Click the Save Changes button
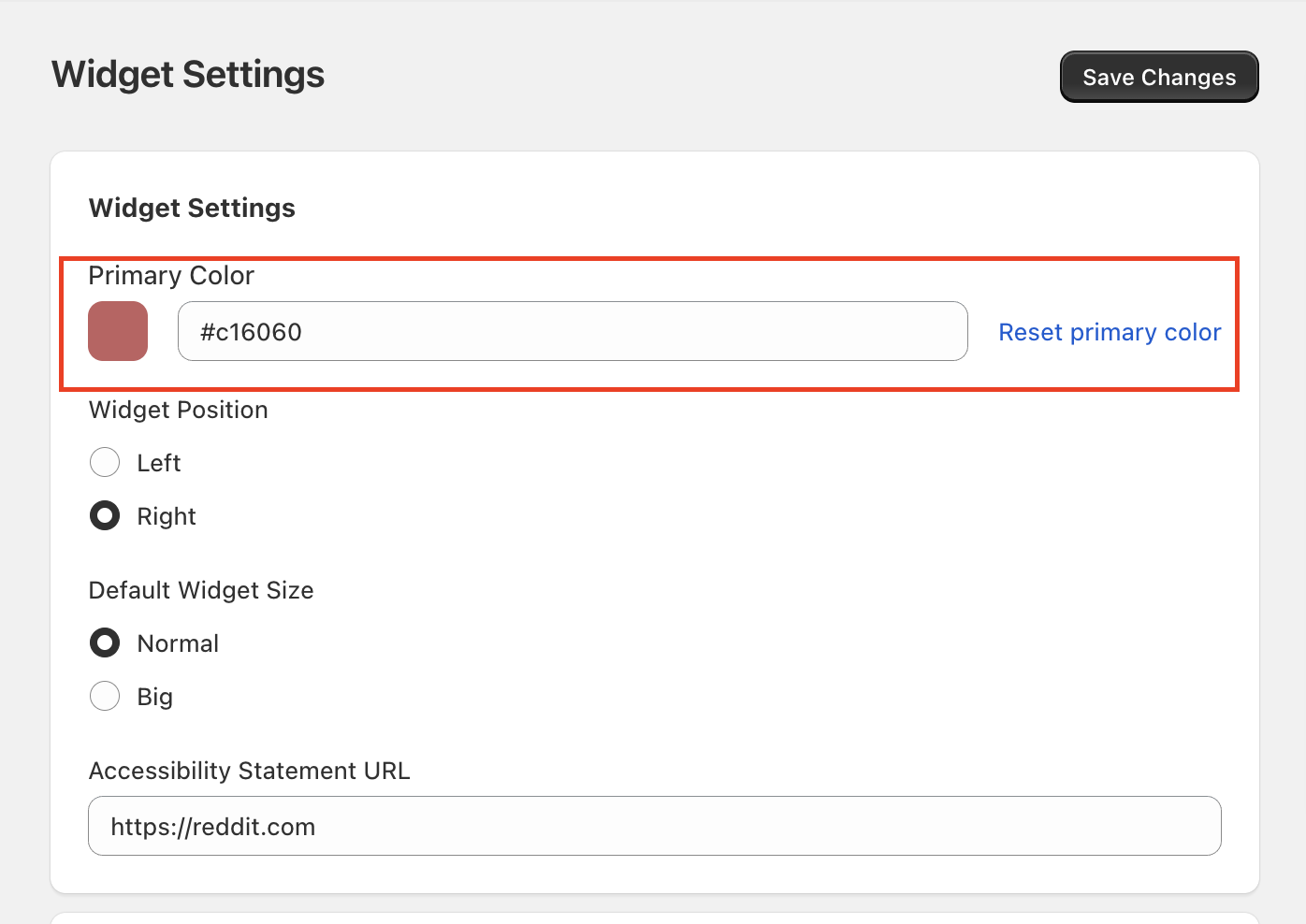The height and width of the screenshot is (924, 1306). 1158,77
